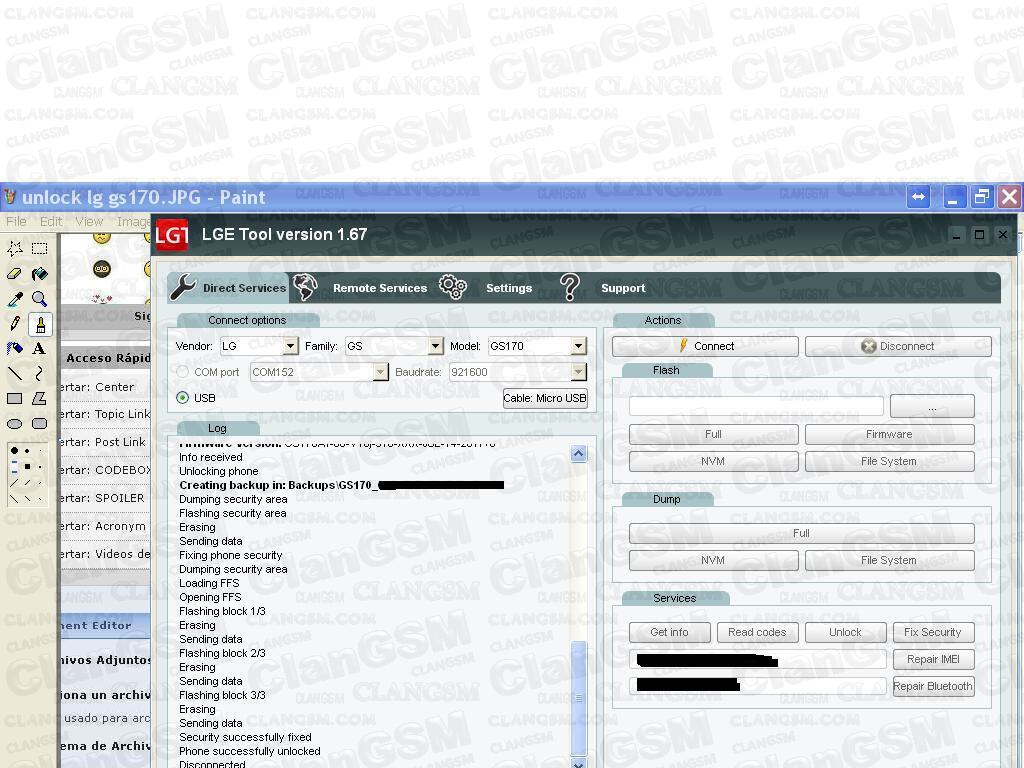This screenshot has height=768, width=1024.
Task: Open Paint's File menu
Action: click(x=16, y=221)
